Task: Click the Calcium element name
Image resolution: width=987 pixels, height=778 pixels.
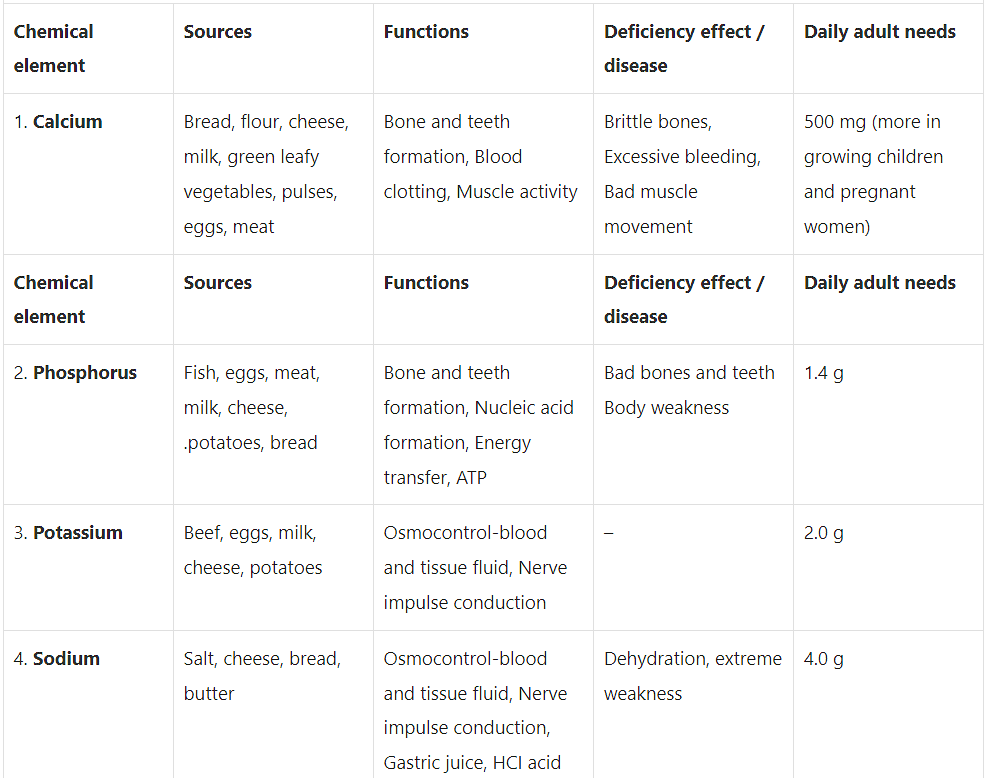Action: [67, 122]
